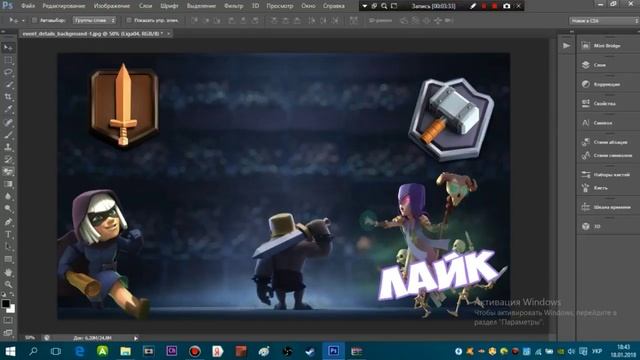Open the Символ character panel
Image resolution: width=640 pixels, height=360 pixels.
coord(607,123)
